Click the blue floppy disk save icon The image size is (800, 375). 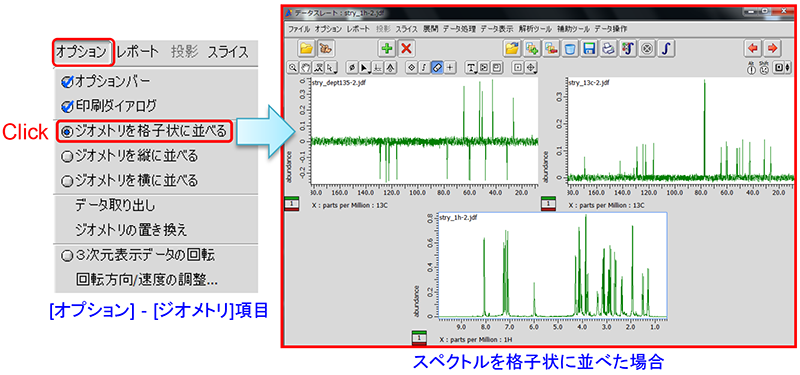tap(589, 48)
